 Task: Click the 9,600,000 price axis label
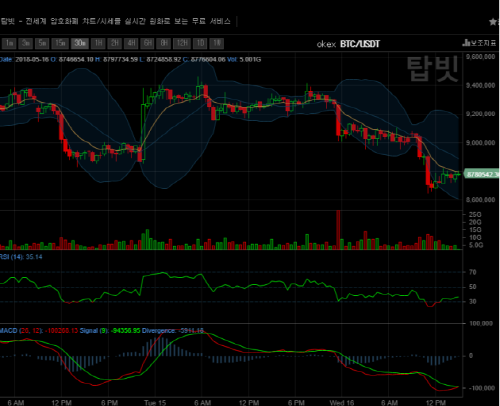(480, 57)
